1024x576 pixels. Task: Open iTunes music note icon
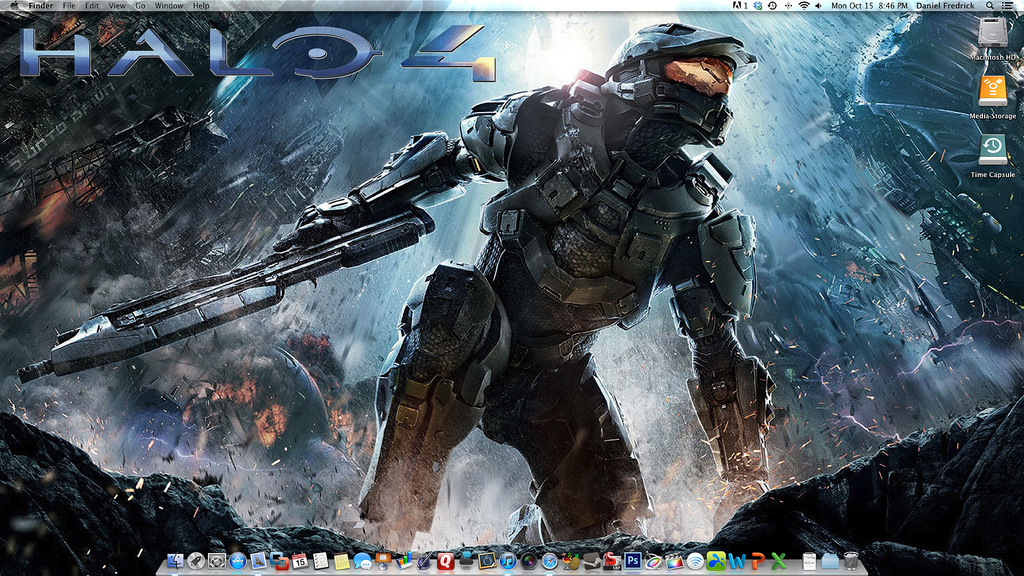click(507, 561)
